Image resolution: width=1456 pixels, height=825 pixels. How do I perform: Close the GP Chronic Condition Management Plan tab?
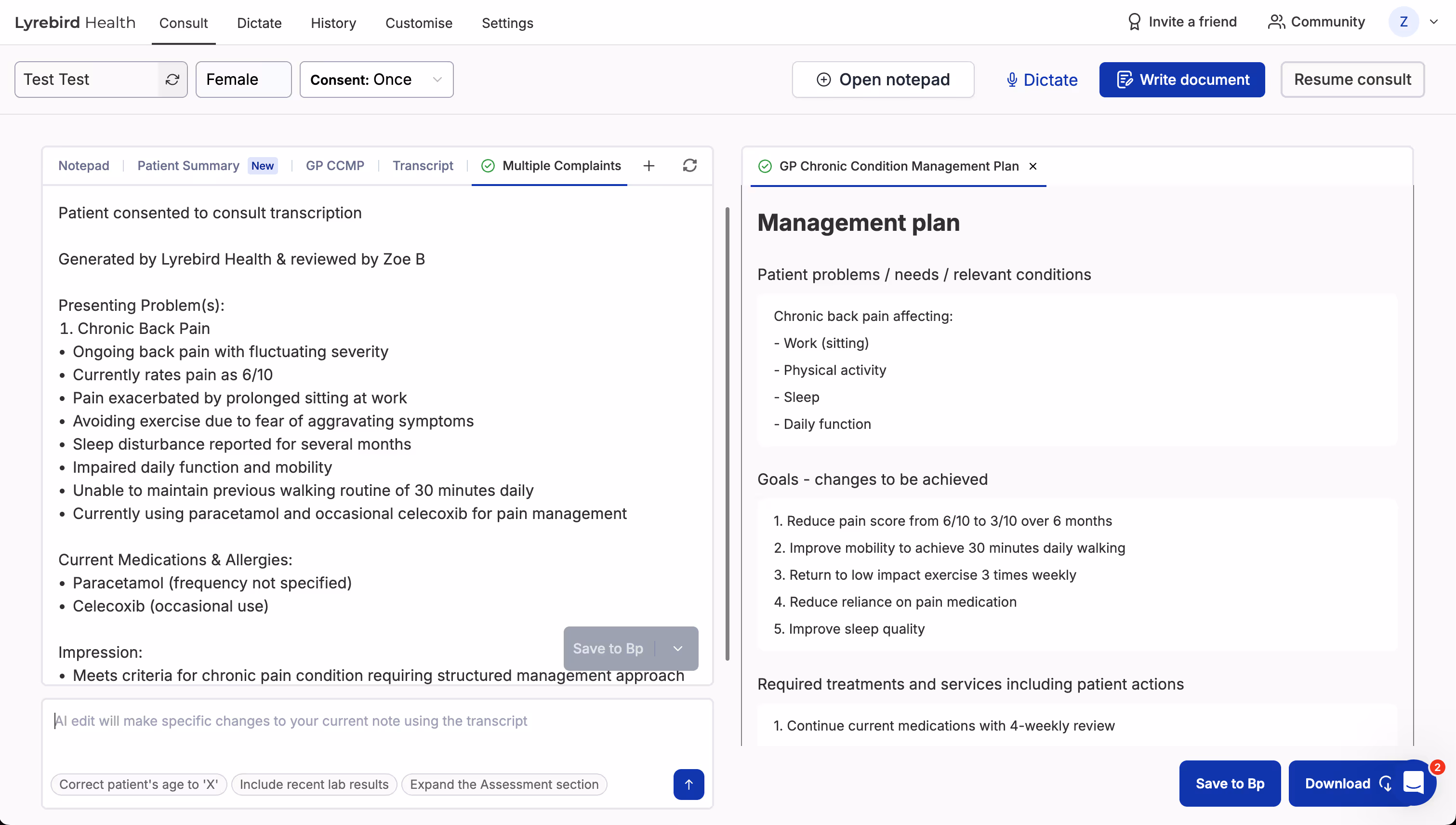pyautogui.click(x=1033, y=166)
